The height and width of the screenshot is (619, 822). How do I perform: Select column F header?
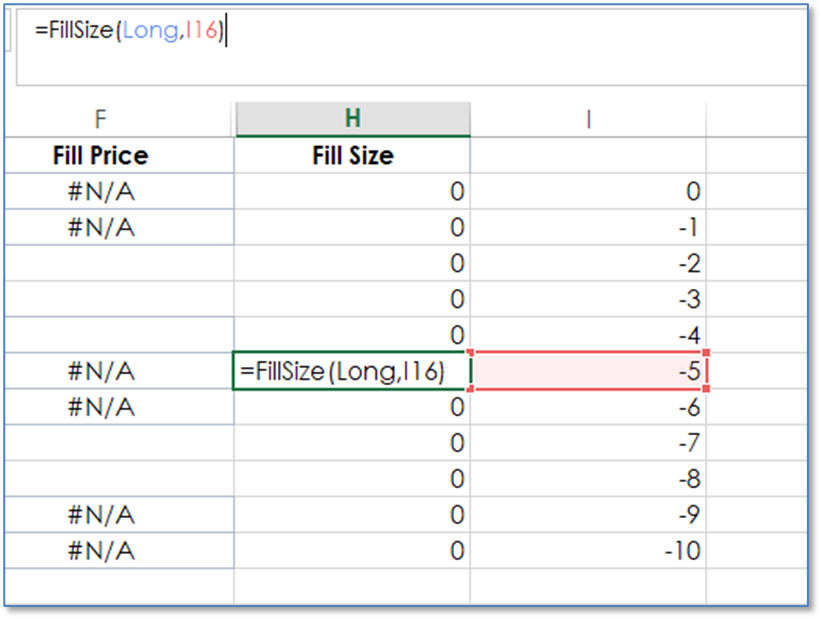100,119
